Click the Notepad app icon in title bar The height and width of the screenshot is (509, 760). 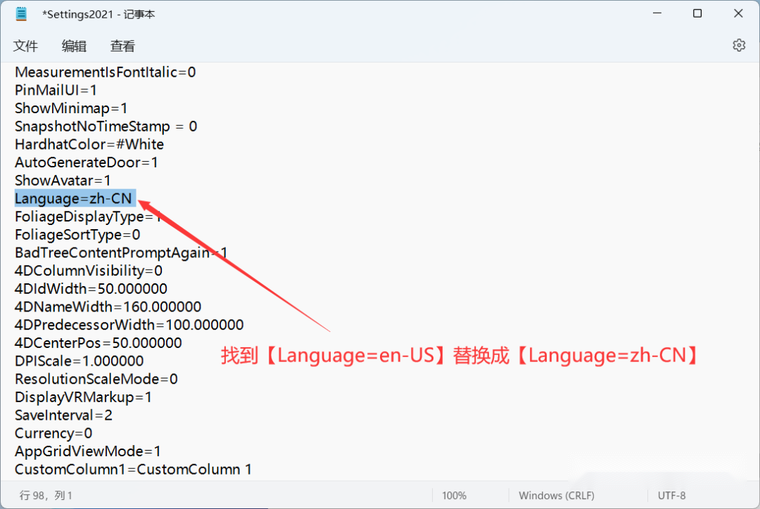point(21,14)
